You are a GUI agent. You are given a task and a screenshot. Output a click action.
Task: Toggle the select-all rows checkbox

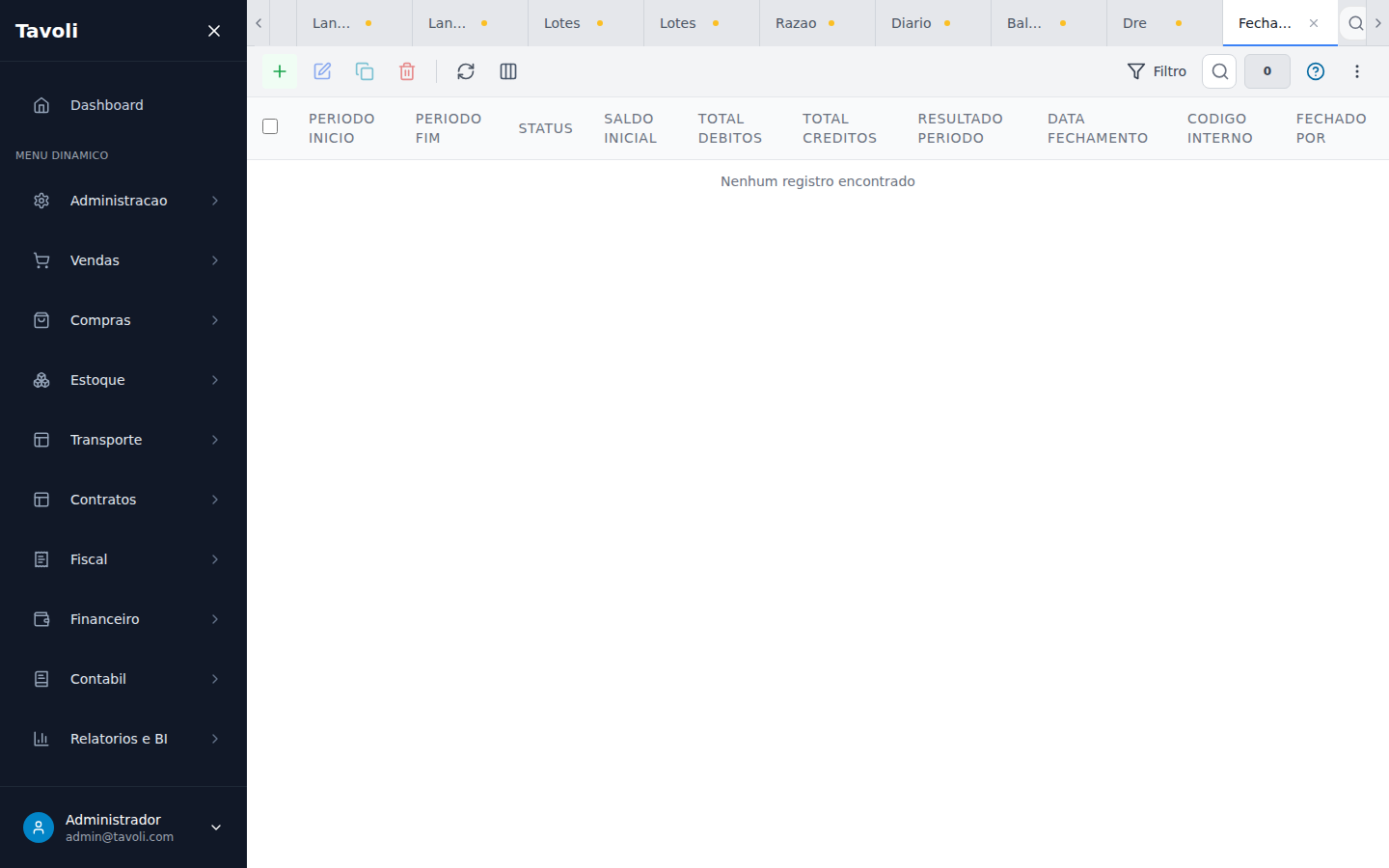point(270,126)
